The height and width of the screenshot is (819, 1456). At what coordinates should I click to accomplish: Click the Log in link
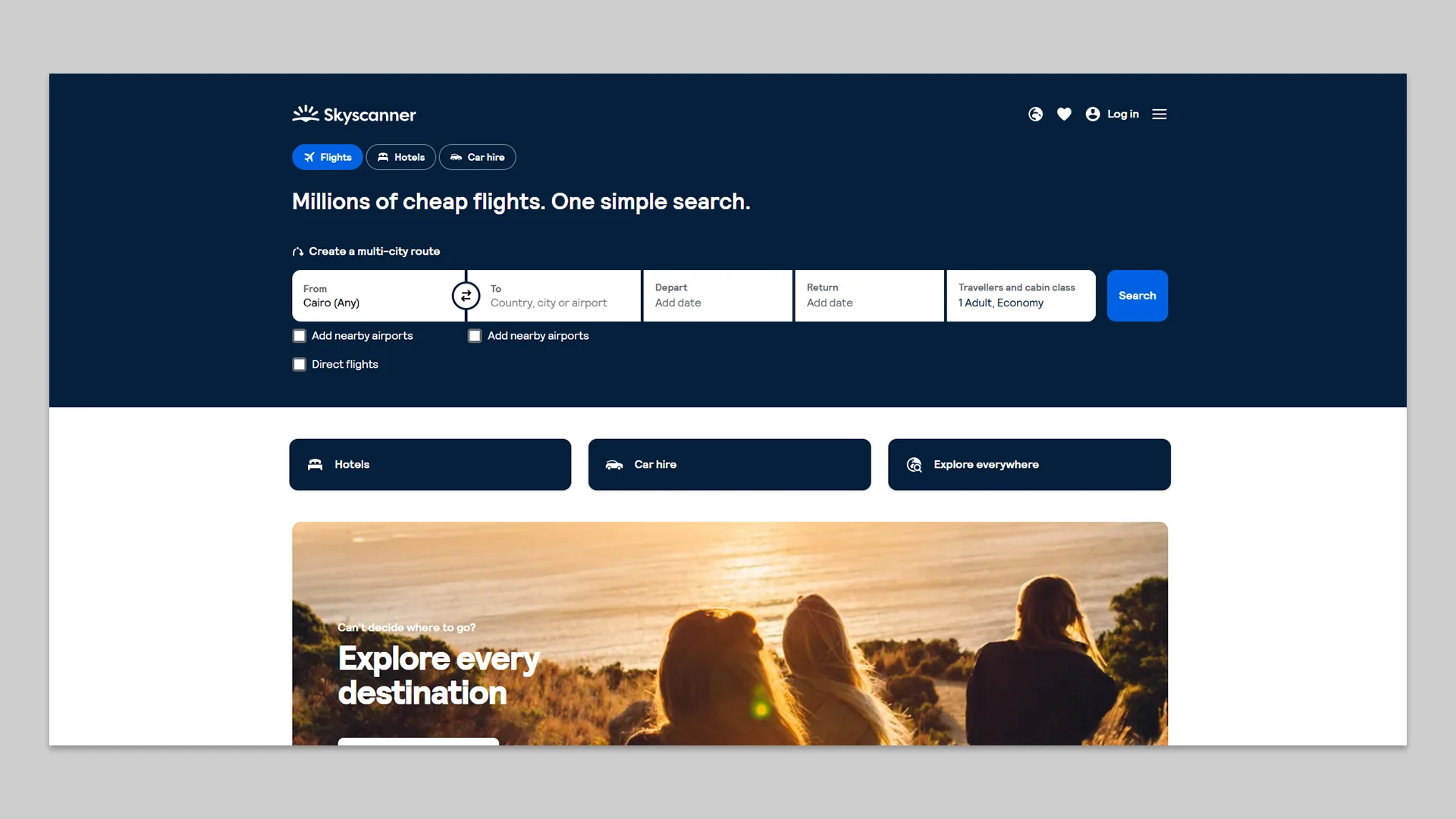[1123, 115]
